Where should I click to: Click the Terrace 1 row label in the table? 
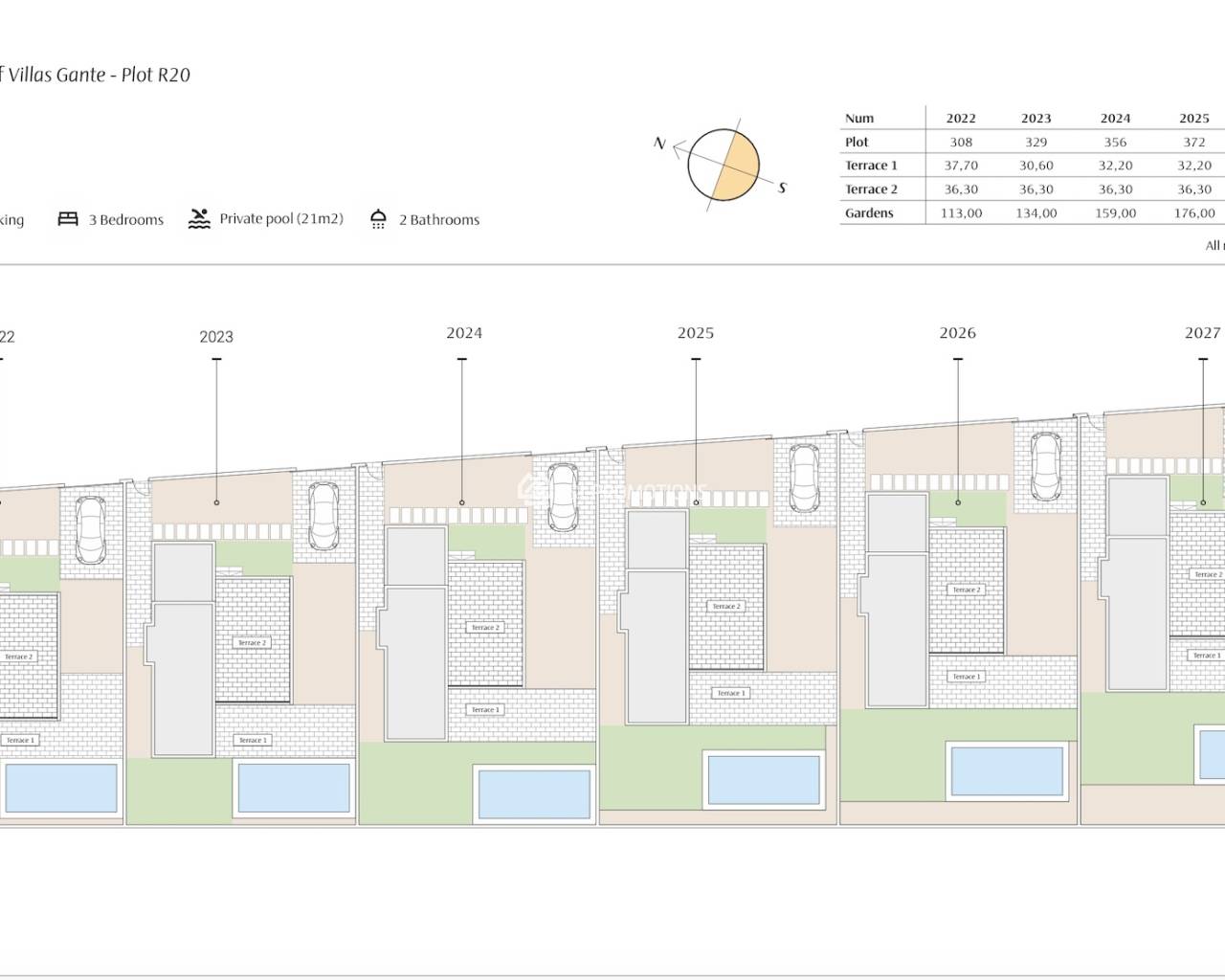point(871,166)
